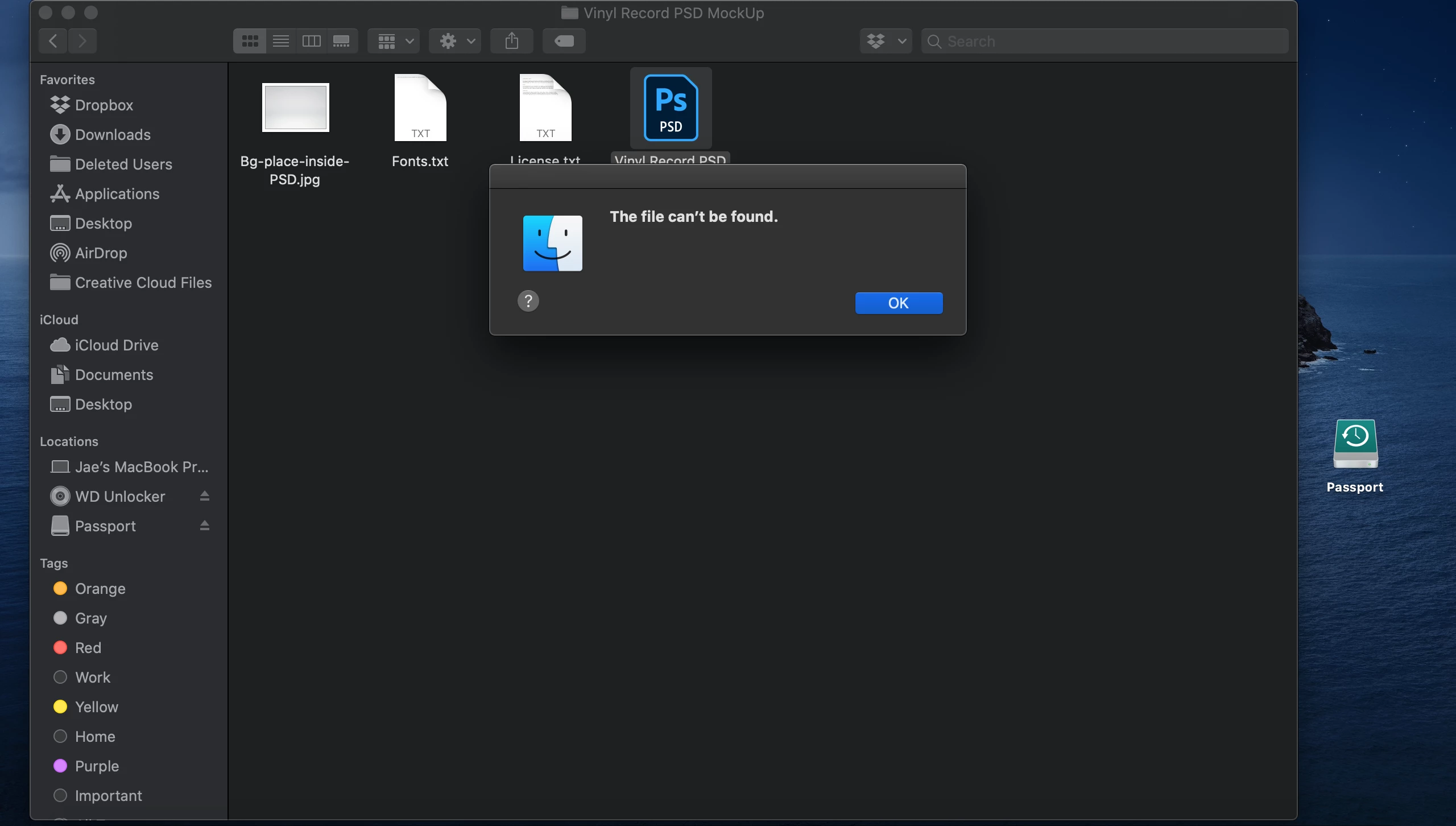Switch to column view mode

[x=311, y=41]
